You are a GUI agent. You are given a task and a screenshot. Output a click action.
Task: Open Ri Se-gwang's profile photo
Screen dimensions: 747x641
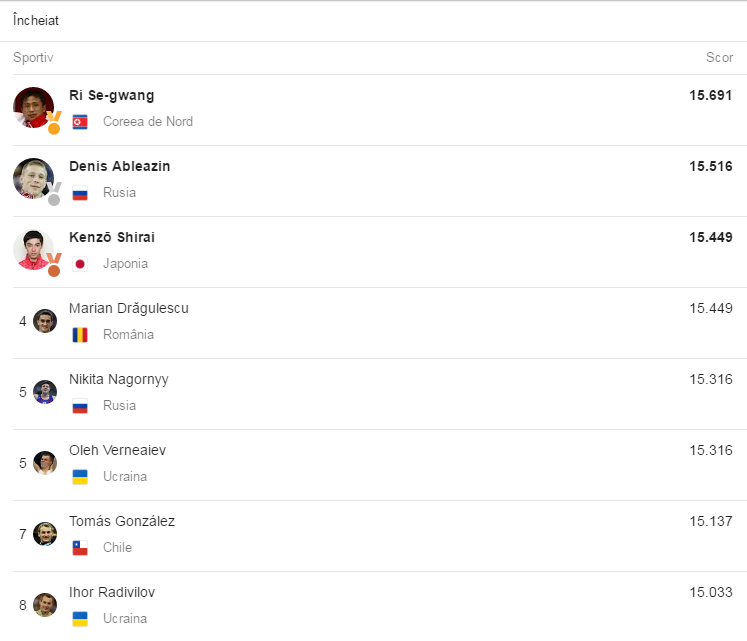(x=33, y=107)
